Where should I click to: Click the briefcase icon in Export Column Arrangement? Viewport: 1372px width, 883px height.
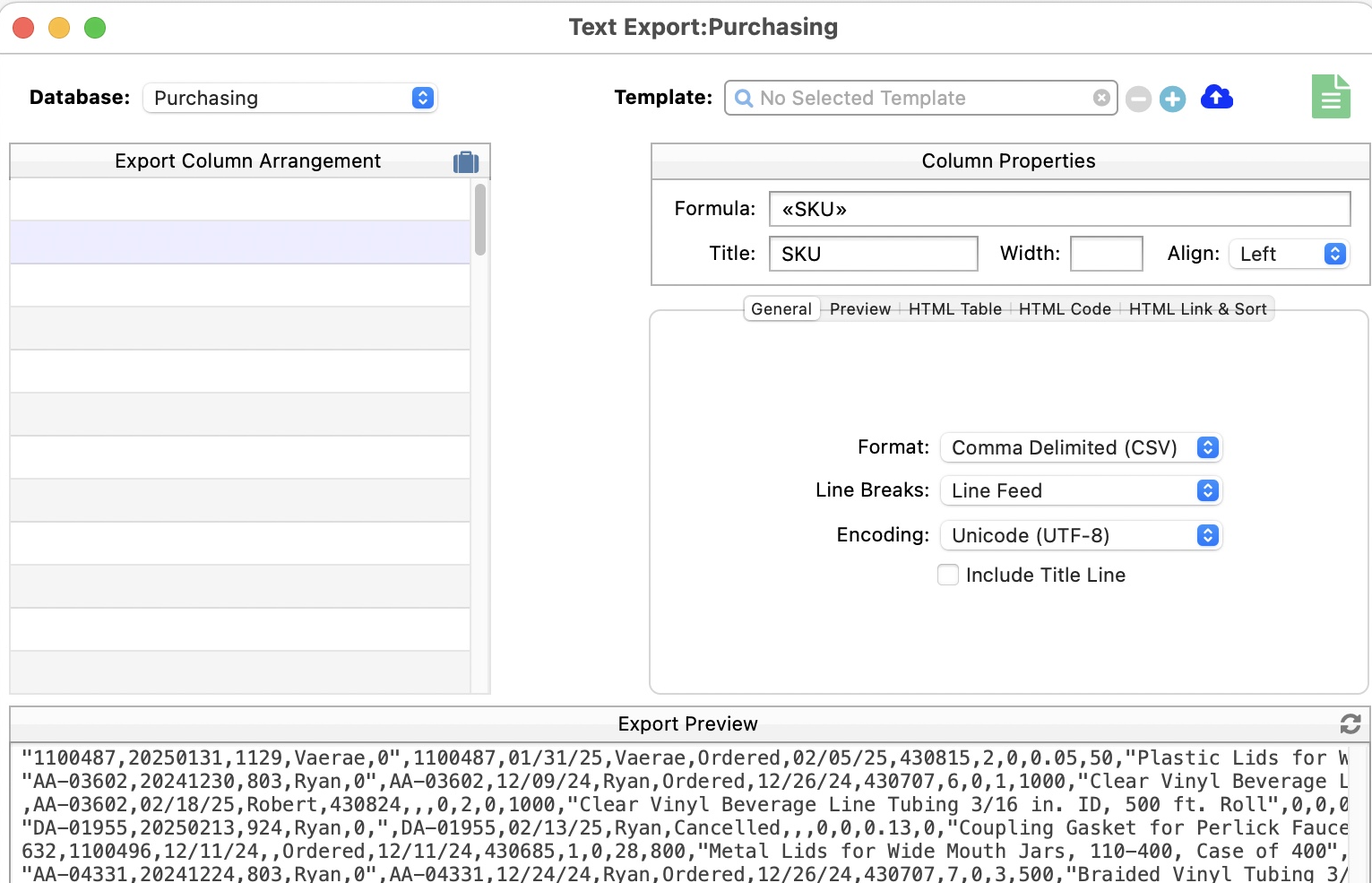[466, 161]
